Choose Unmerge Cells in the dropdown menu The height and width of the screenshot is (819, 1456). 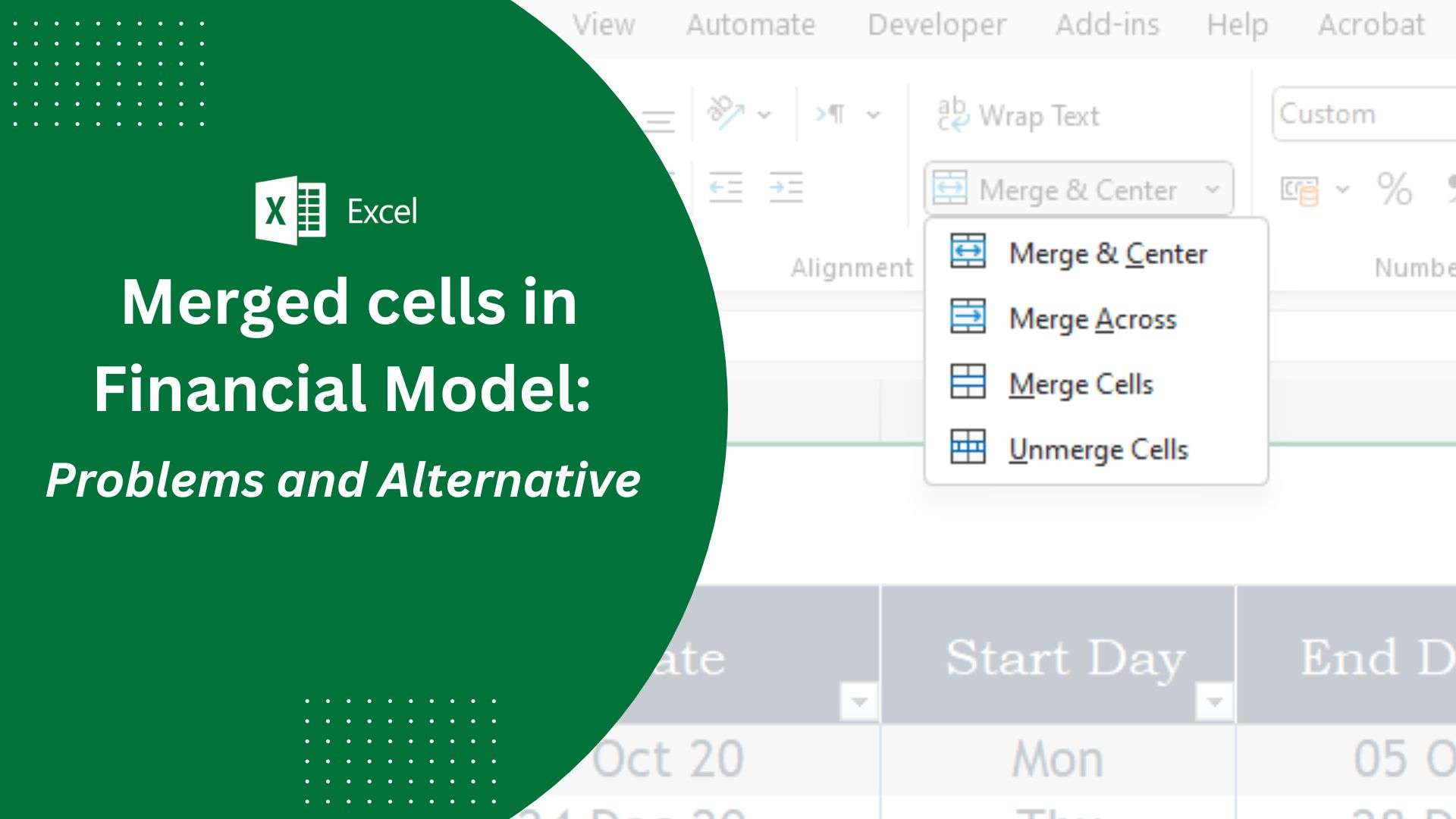pos(1097,450)
